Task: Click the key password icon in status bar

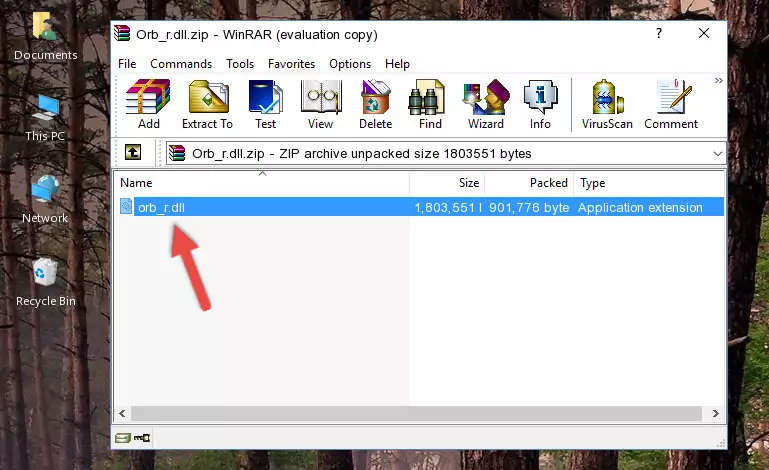Action: point(142,438)
